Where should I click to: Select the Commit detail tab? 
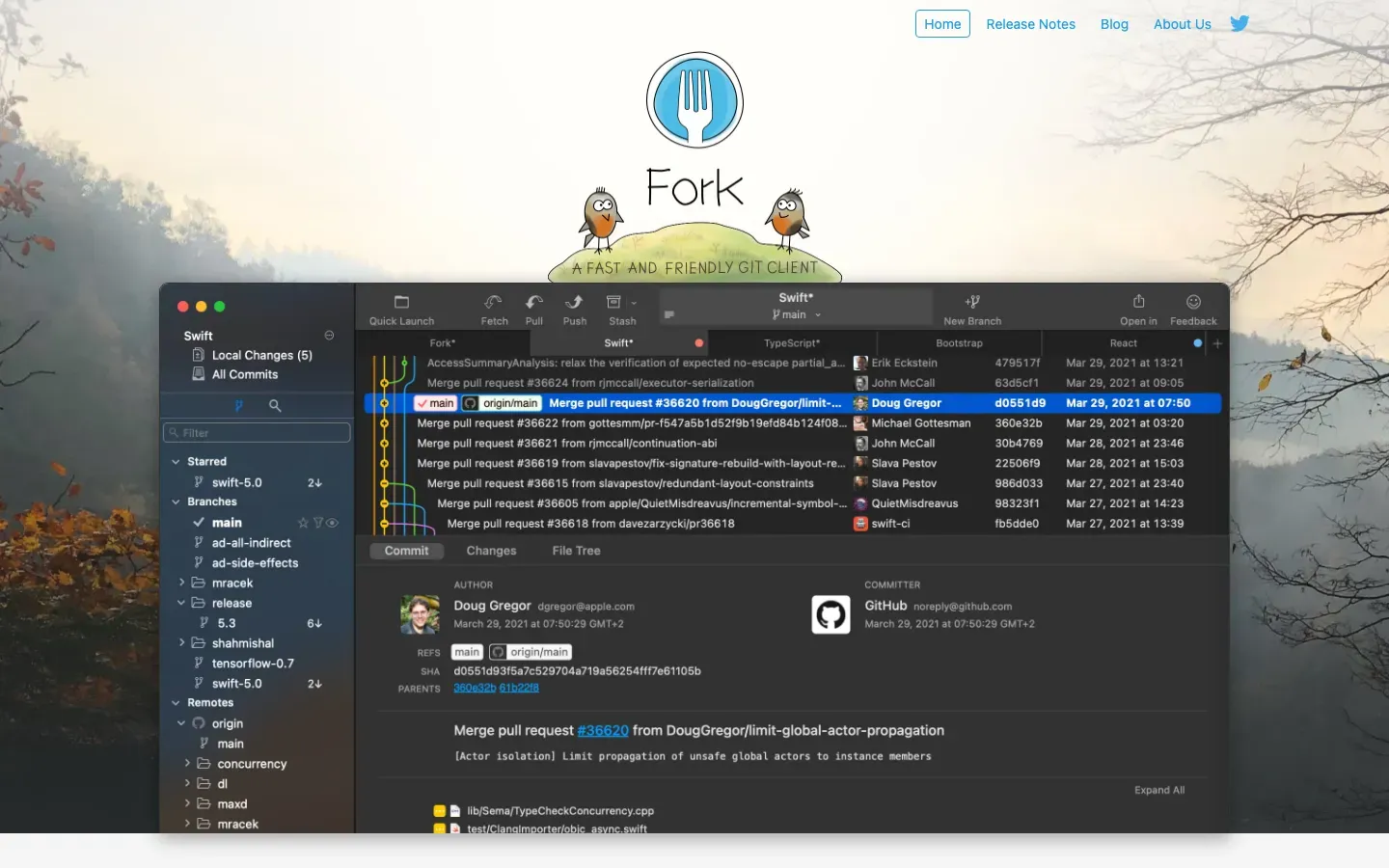click(x=406, y=551)
